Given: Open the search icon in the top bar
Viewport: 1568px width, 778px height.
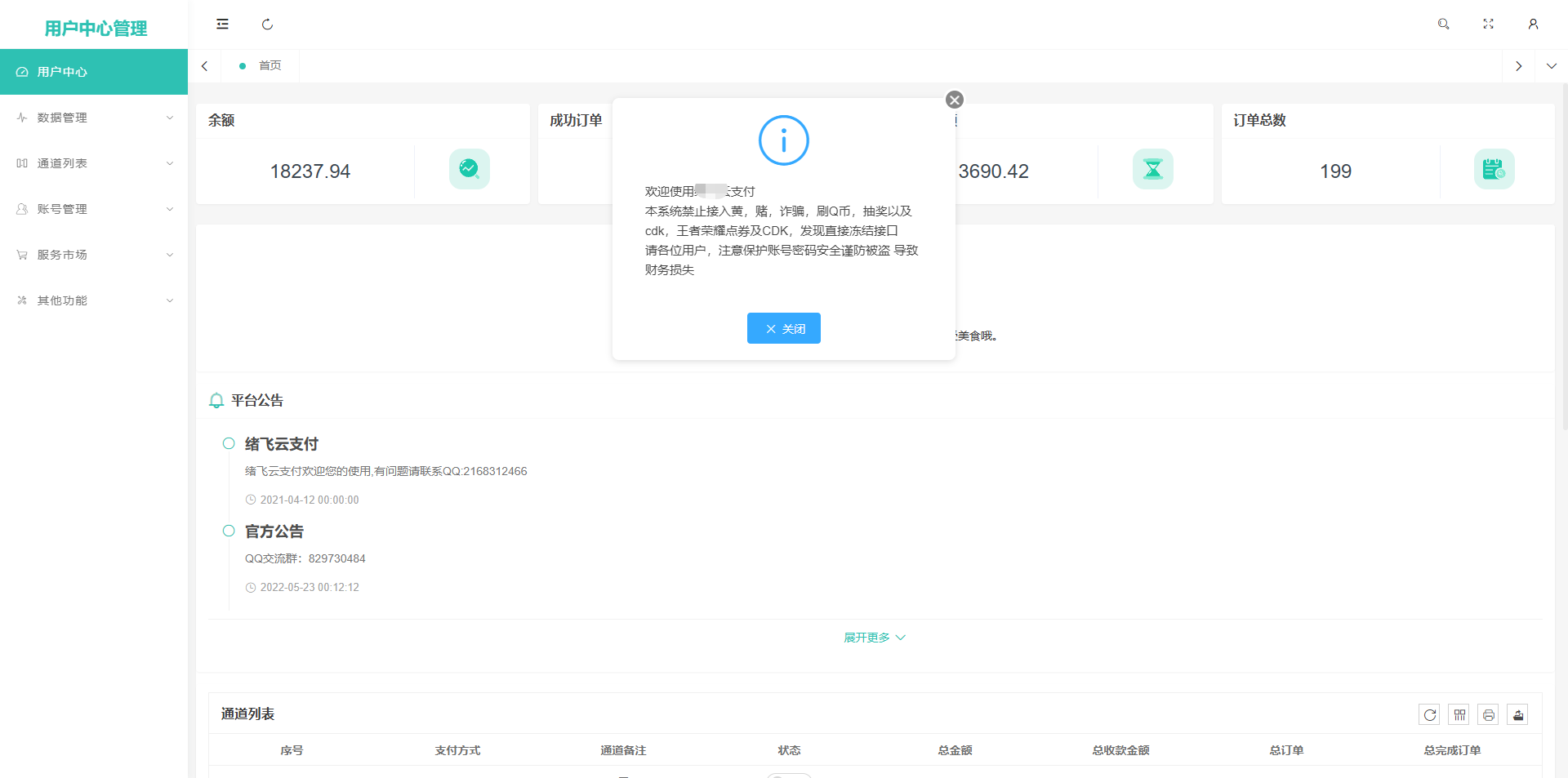Looking at the screenshot, I should coord(1443,24).
